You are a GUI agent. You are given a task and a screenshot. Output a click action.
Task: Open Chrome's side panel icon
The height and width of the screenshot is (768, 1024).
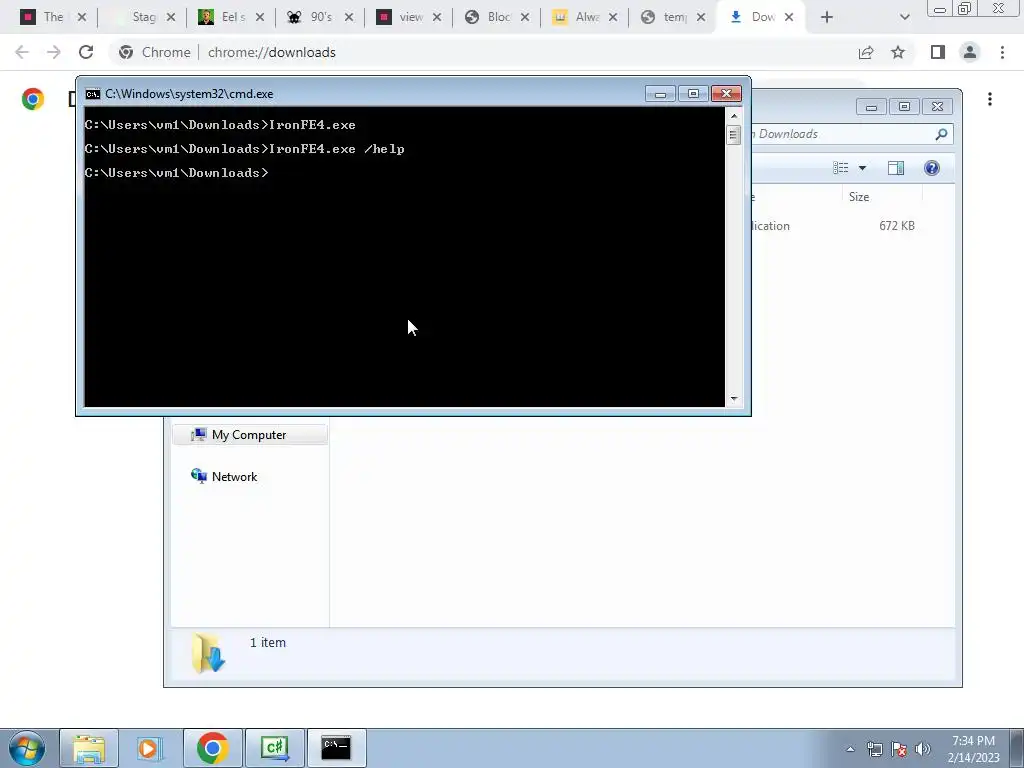point(938,52)
